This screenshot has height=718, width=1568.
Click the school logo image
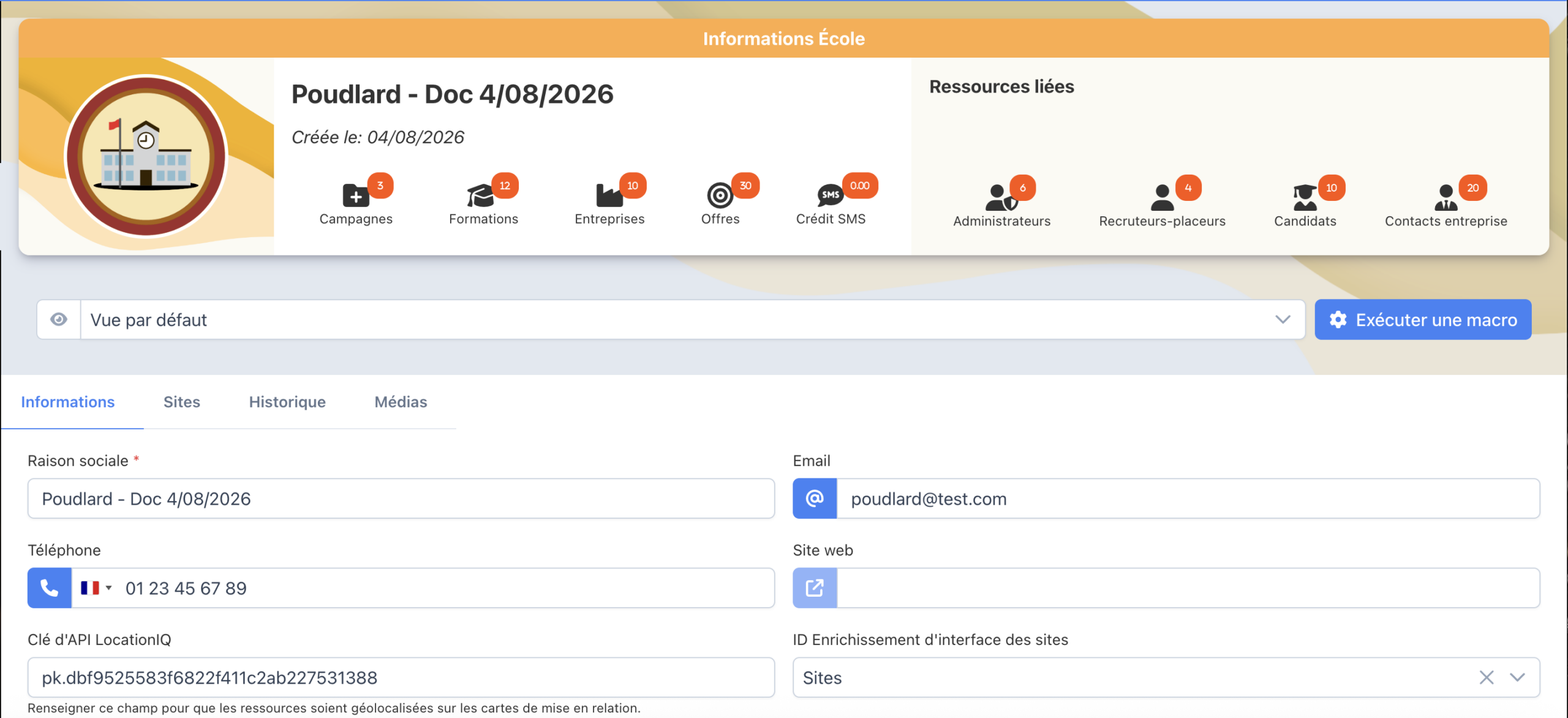point(146,156)
